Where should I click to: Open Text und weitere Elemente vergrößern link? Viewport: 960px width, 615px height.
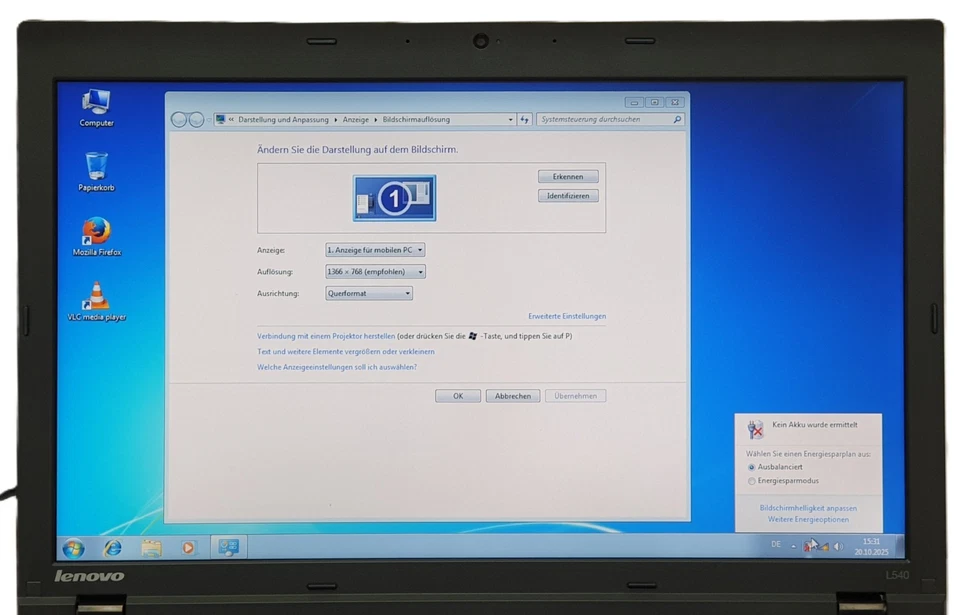(x=346, y=352)
